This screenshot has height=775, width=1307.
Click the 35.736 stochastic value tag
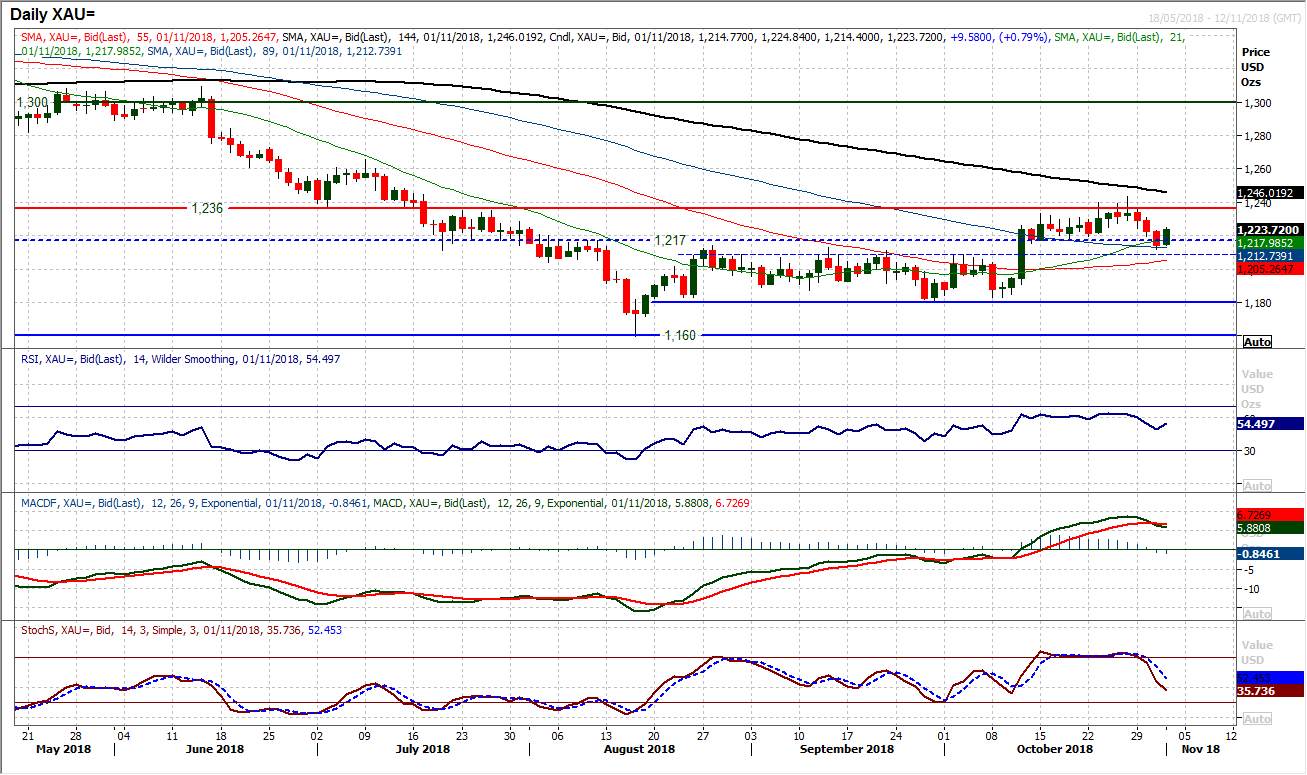click(1268, 691)
